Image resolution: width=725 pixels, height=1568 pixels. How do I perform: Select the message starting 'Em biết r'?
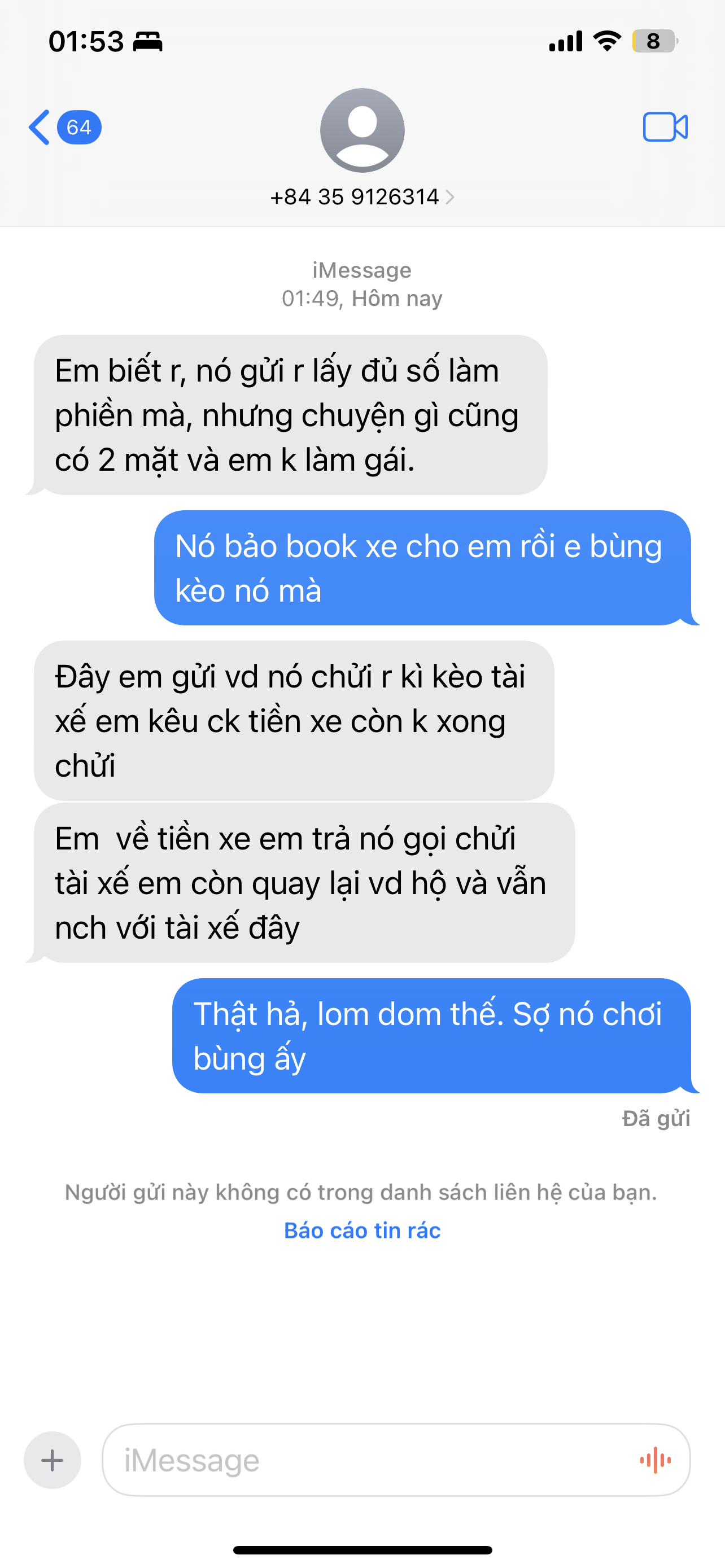(x=290, y=414)
